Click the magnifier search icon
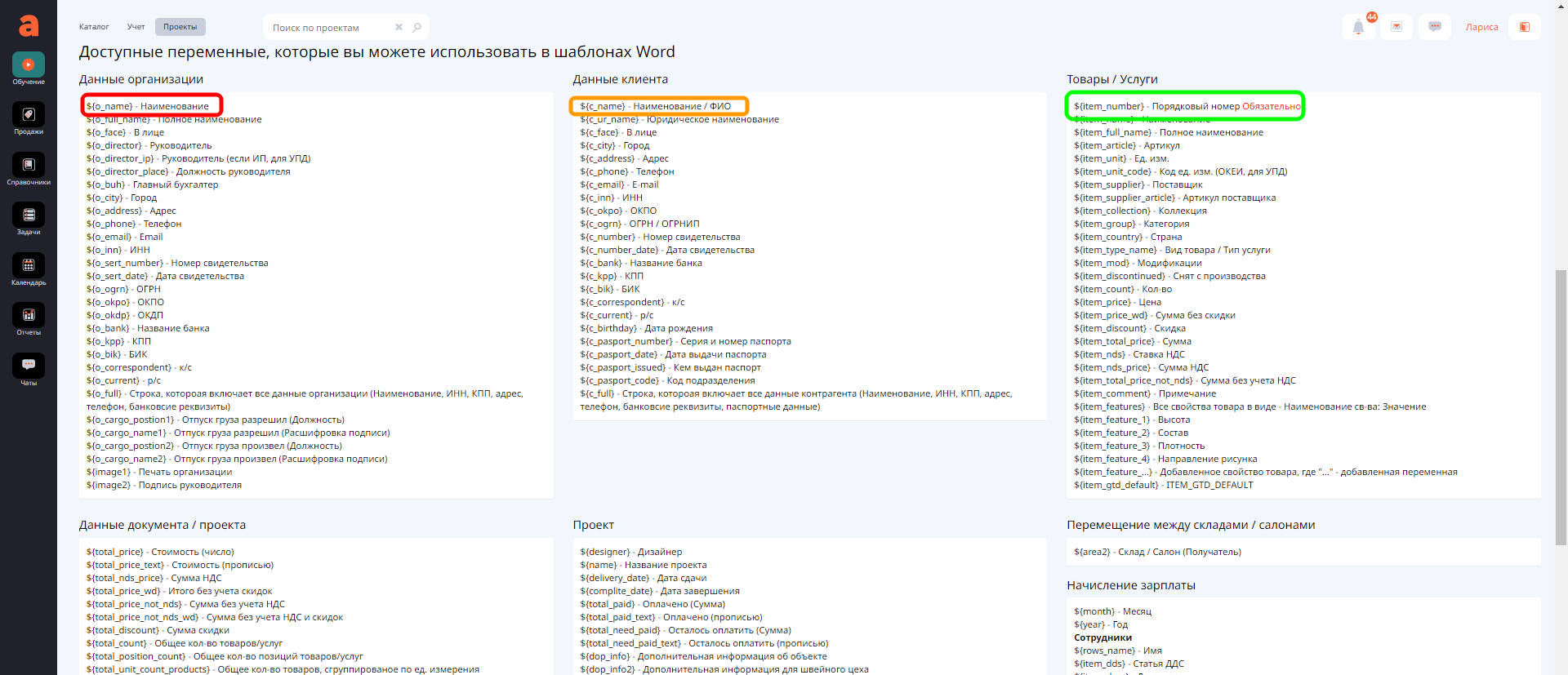1568x675 pixels. pos(417,27)
